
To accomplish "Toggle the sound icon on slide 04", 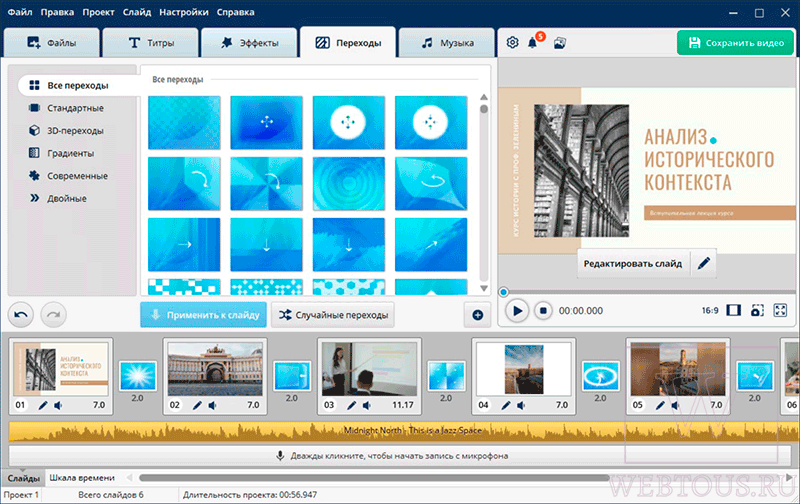I will coord(521,405).
